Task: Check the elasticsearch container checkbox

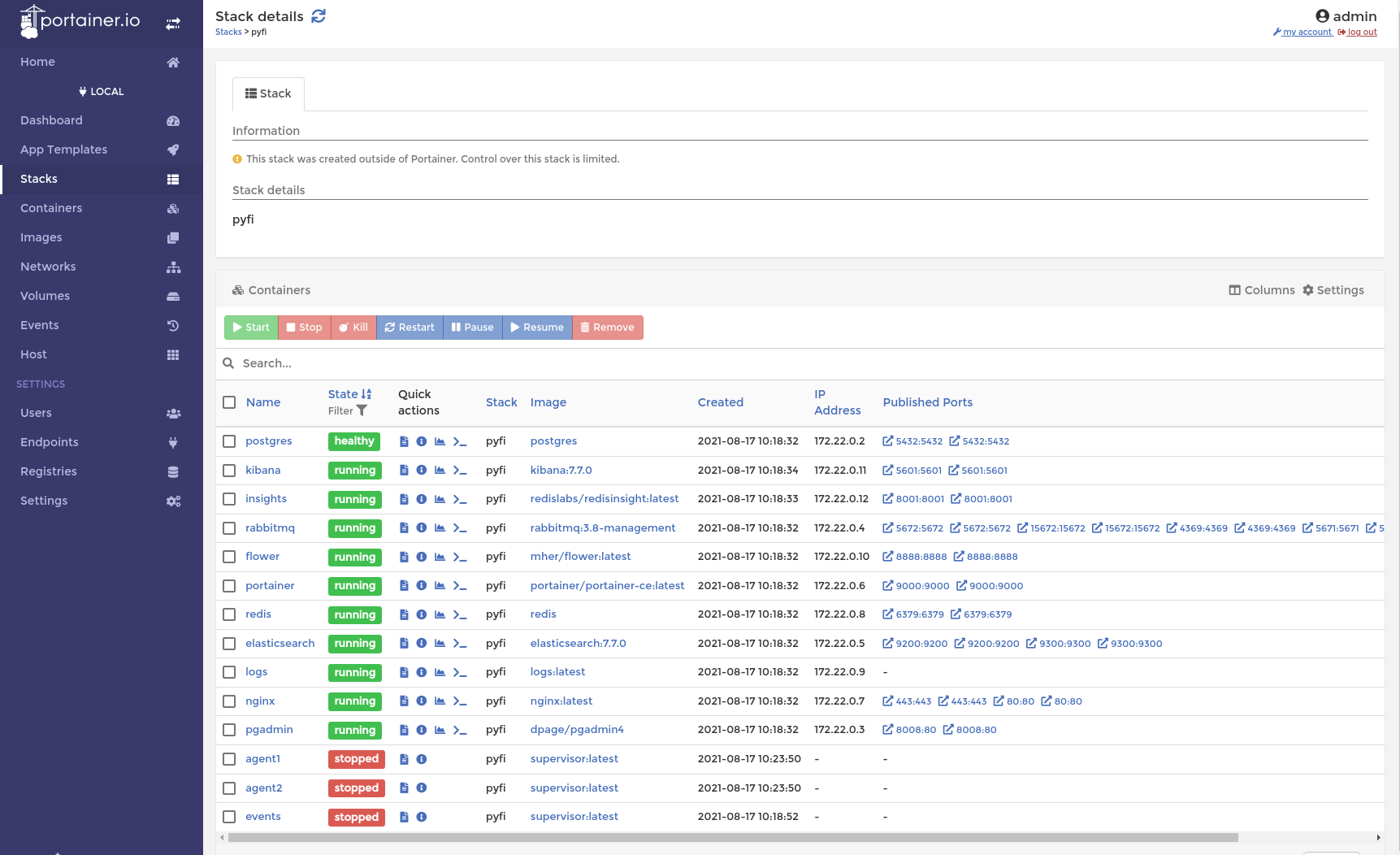Action: click(229, 644)
